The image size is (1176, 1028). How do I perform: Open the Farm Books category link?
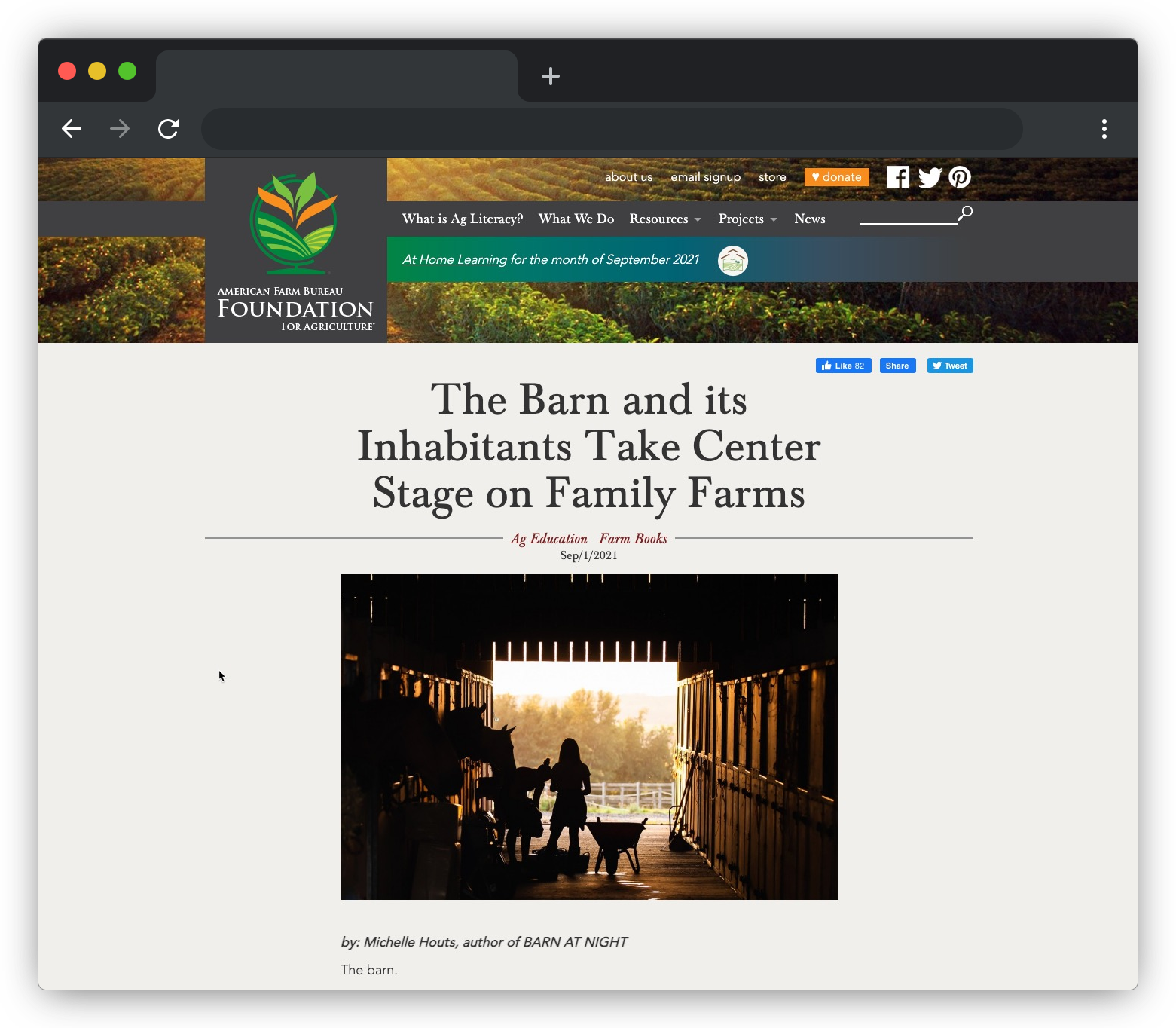pos(634,539)
